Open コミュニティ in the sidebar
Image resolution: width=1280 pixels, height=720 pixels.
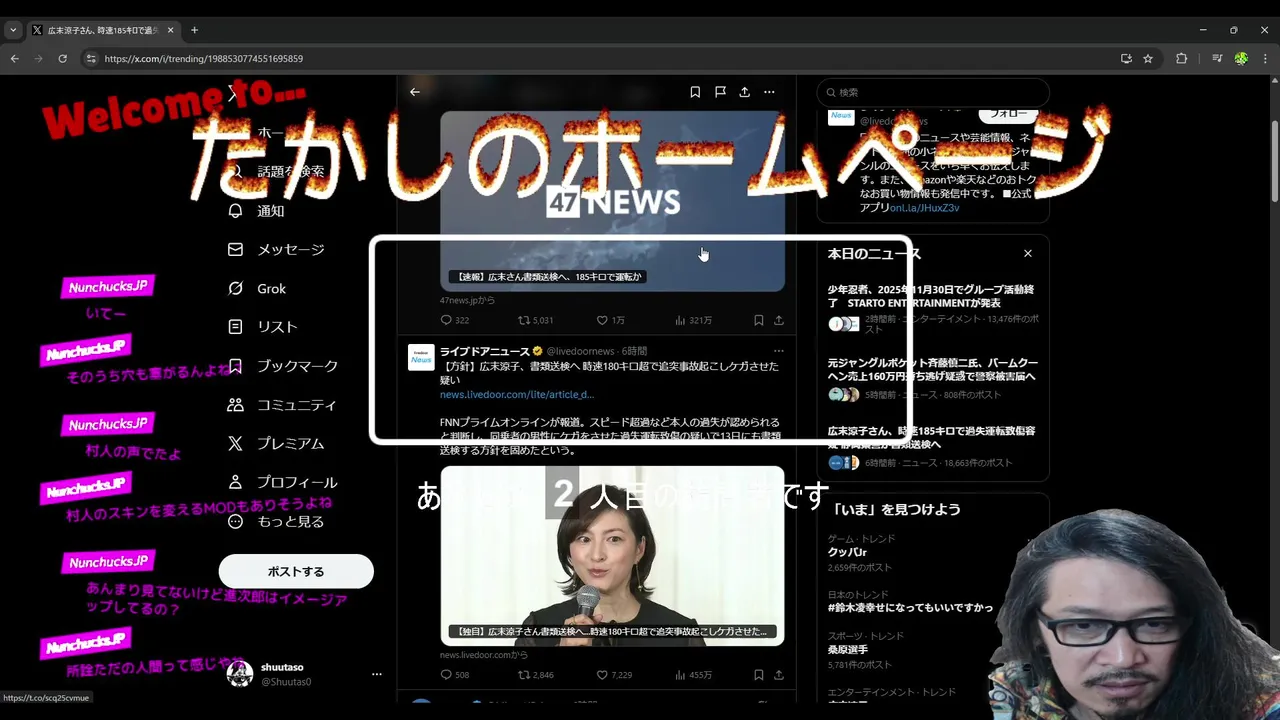pyautogui.click(x=282, y=405)
